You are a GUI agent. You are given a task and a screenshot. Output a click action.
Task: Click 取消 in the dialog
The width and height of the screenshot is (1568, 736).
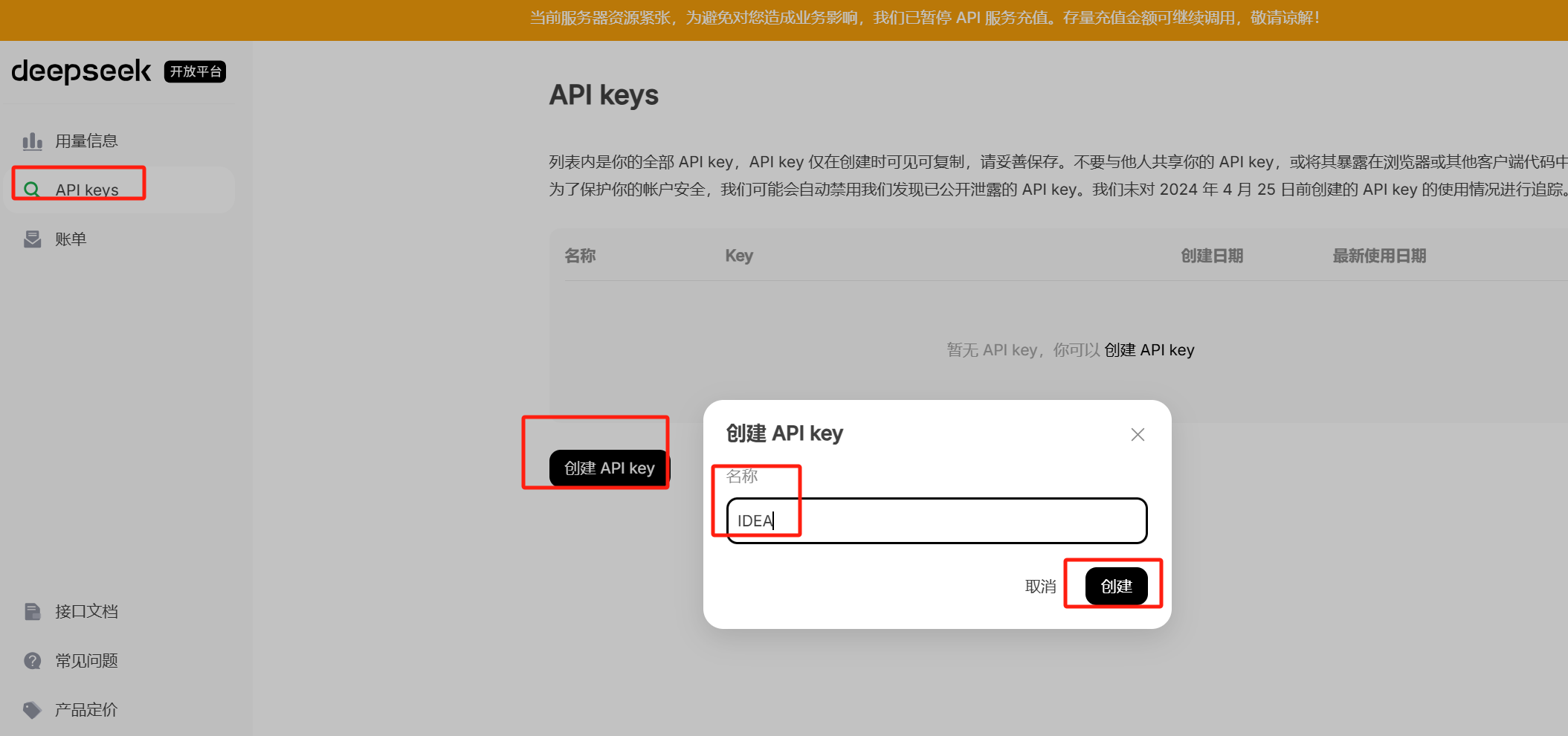[1040, 587]
